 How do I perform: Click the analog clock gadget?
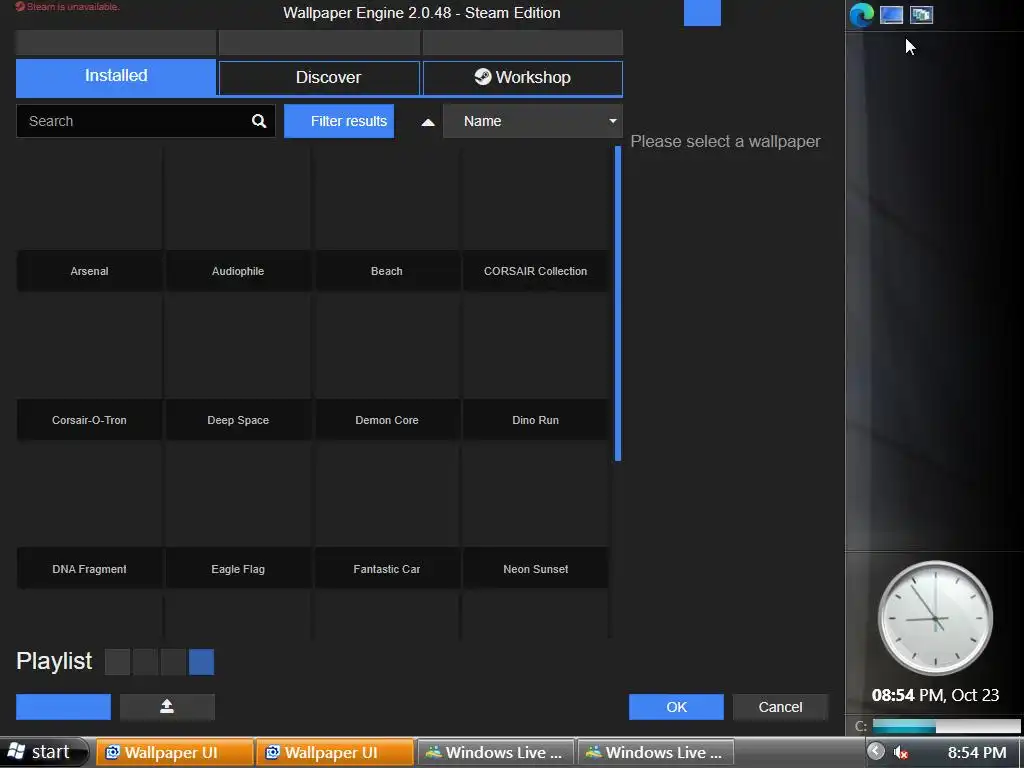(x=935, y=618)
